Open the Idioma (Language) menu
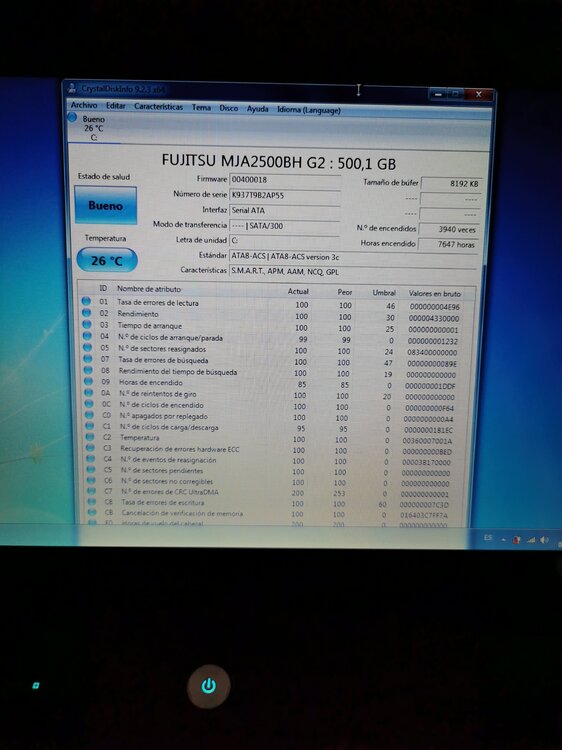 (x=309, y=110)
